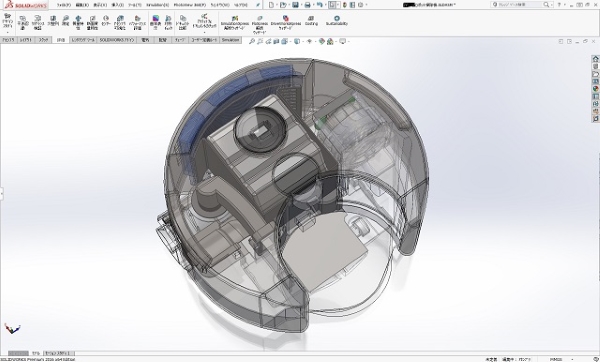The image size is (600, 362).
Task: Switch to the Simulation ribbon tab
Action: pos(230,40)
